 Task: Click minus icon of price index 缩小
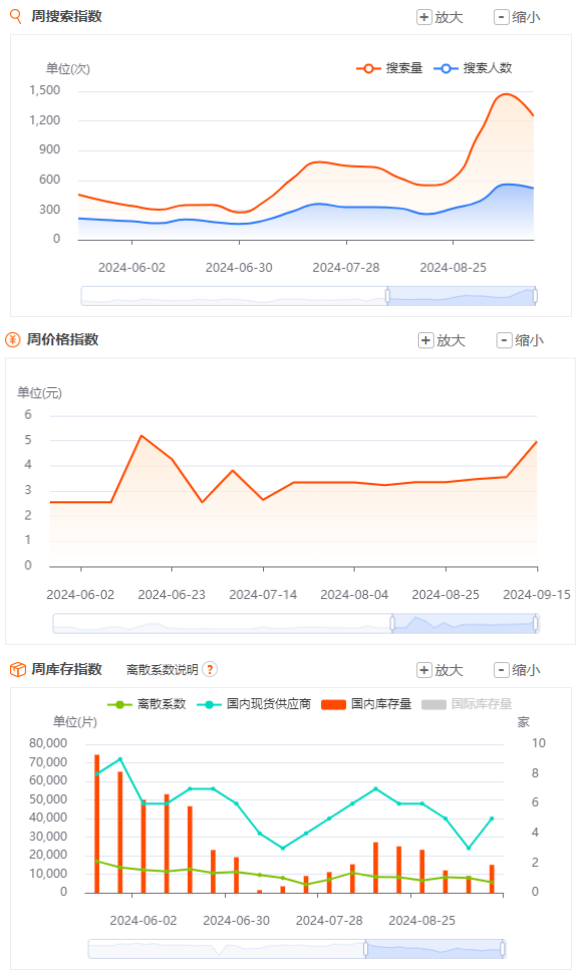(x=504, y=340)
